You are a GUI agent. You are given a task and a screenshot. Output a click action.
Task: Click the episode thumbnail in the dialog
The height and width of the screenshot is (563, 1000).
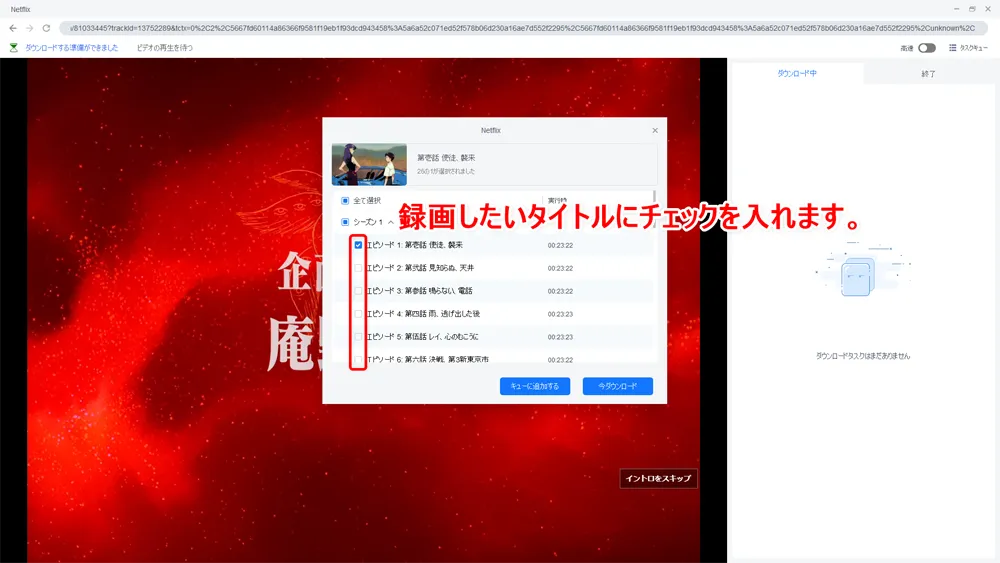click(x=369, y=165)
